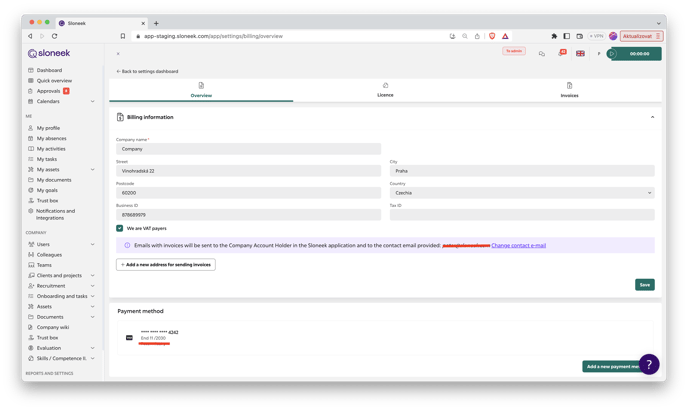This screenshot has width=688, height=410.
Task: Expand Skills / Competence menu
Action: click(93, 359)
